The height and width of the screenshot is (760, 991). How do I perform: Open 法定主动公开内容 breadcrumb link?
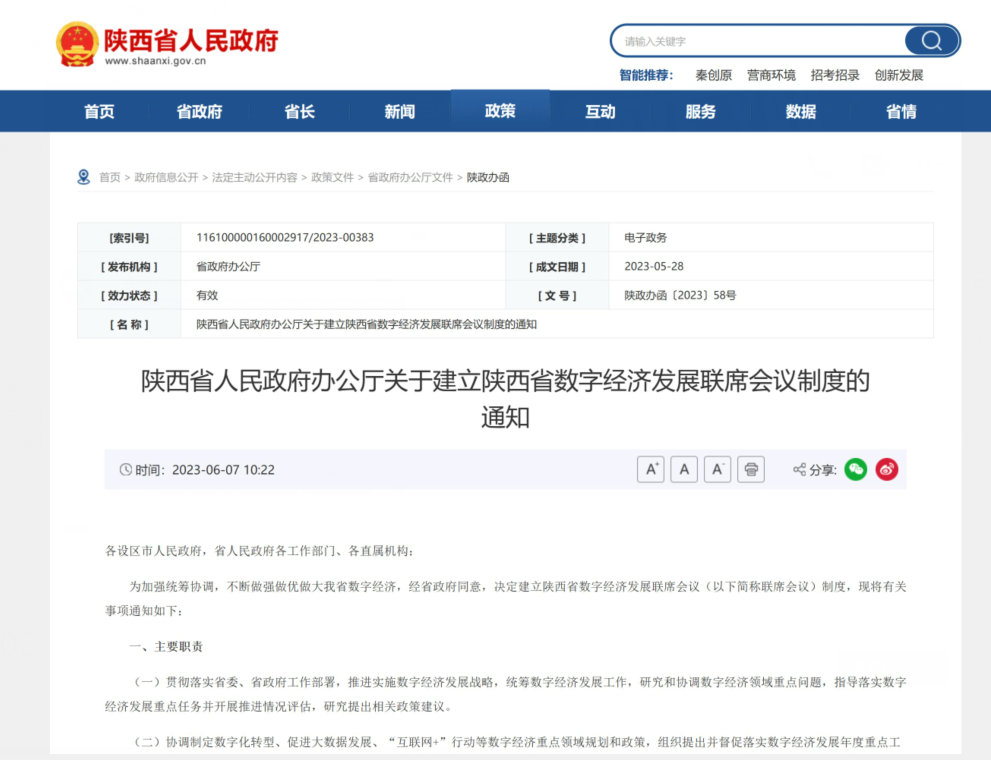pyautogui.click(x=255, y=178)
